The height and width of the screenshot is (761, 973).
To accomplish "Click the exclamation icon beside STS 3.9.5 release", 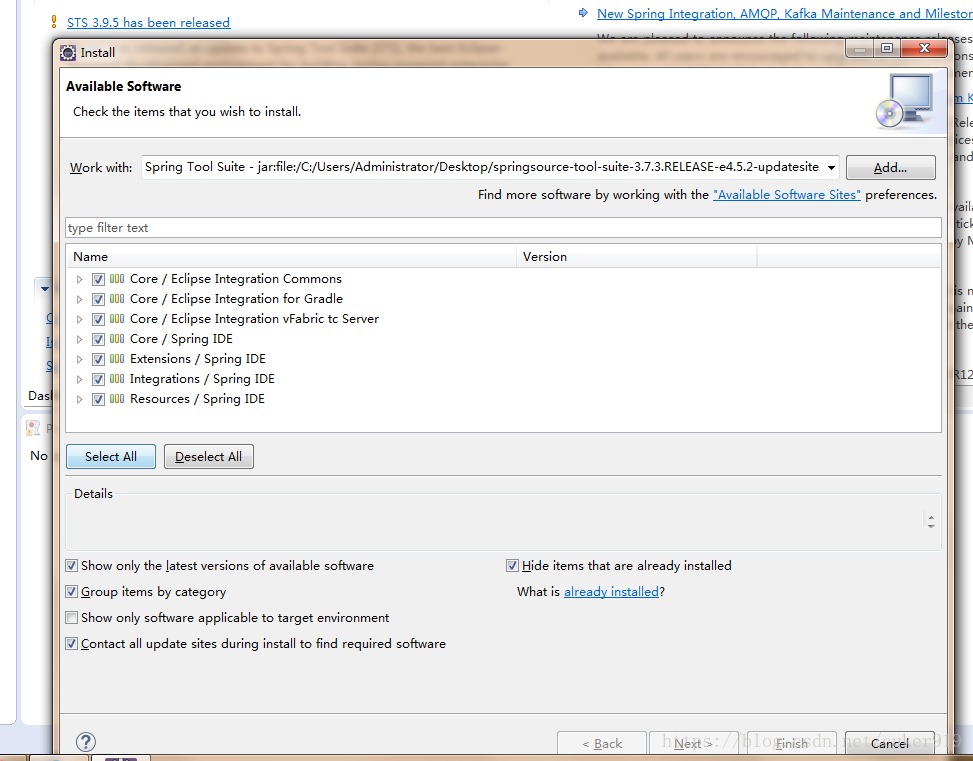I will pos(54,22).
